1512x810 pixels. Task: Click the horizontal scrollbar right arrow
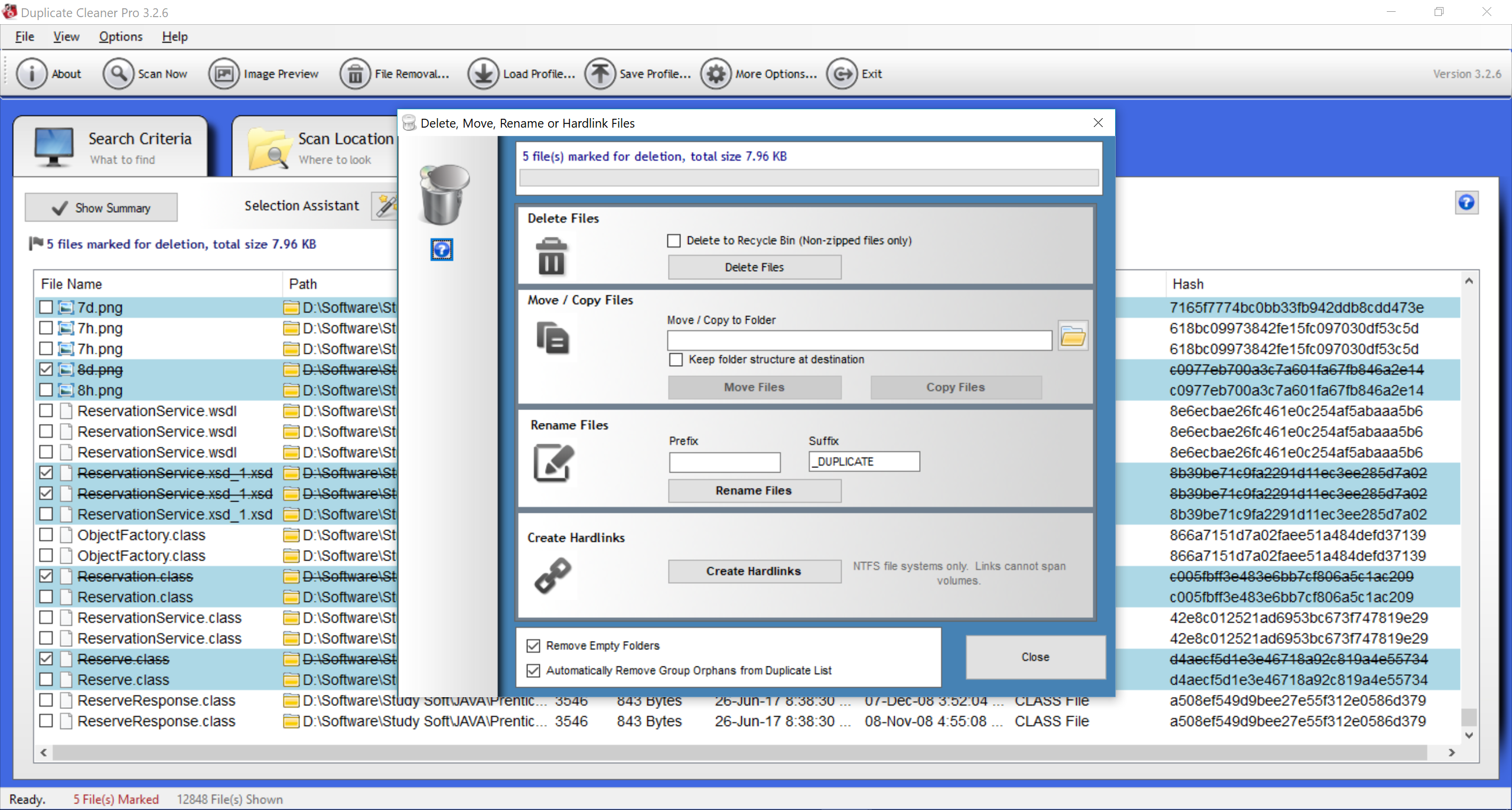click(x=1452, y=752)
